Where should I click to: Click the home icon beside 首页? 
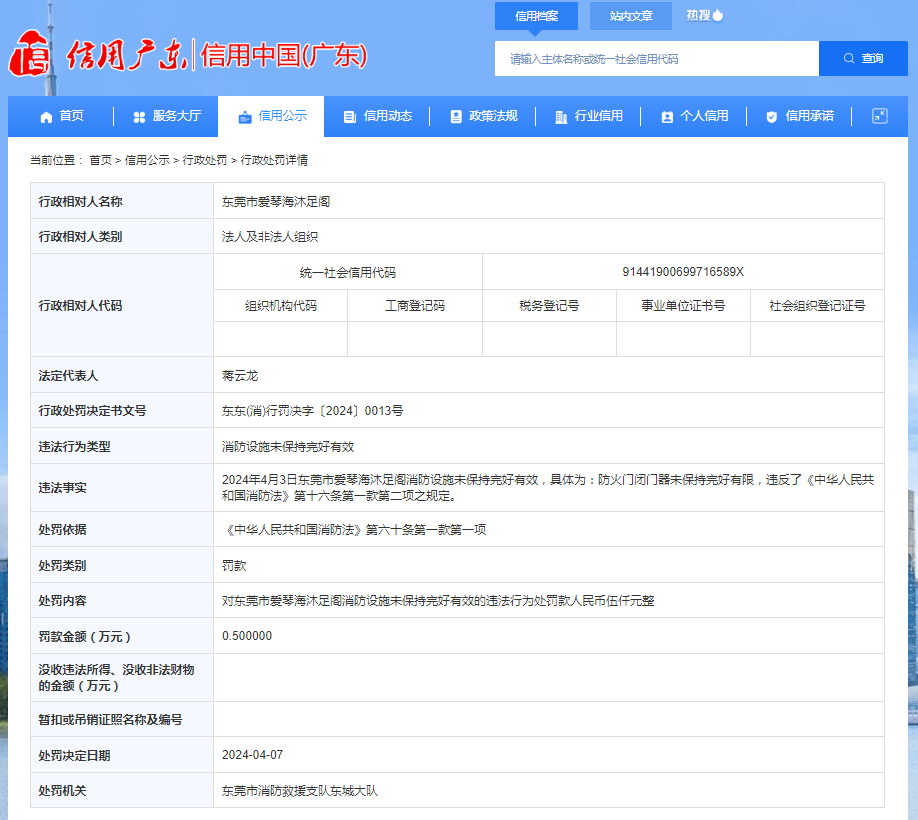46,117
